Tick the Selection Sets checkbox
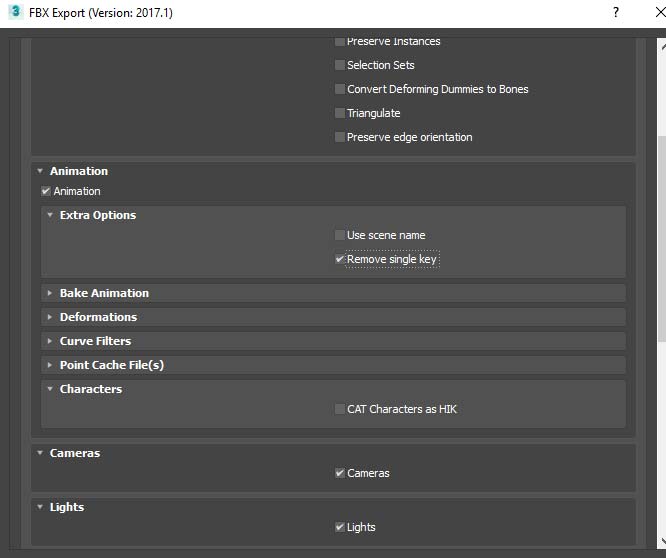The image size is (666, 558). pyautogui.click(x=339, y=65)
